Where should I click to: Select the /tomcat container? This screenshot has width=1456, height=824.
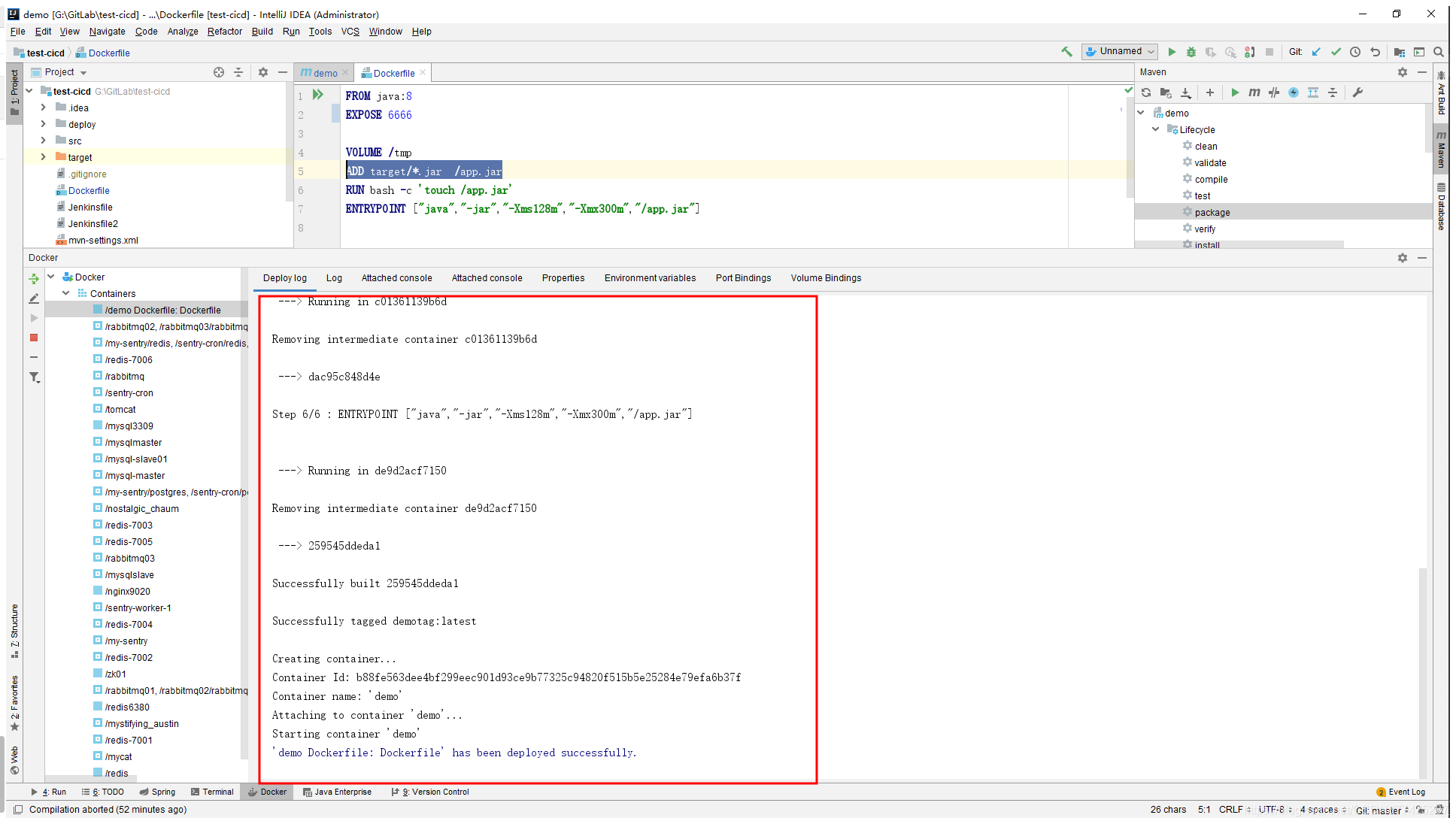[120, 409]
